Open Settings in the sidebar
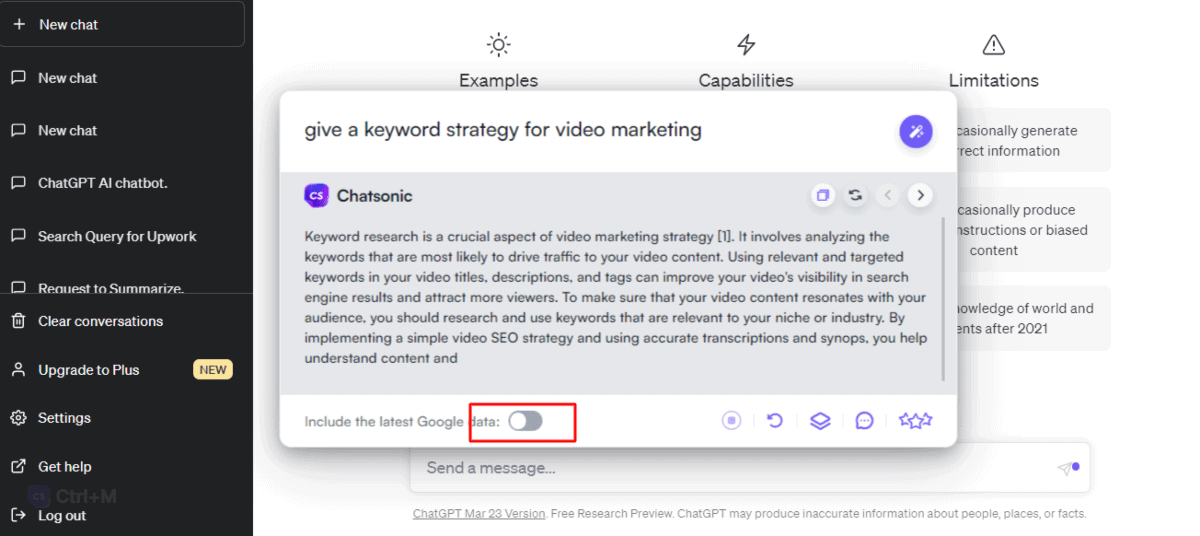The height and width of the screenshot is (536, 1200). [x=64, y=418]
